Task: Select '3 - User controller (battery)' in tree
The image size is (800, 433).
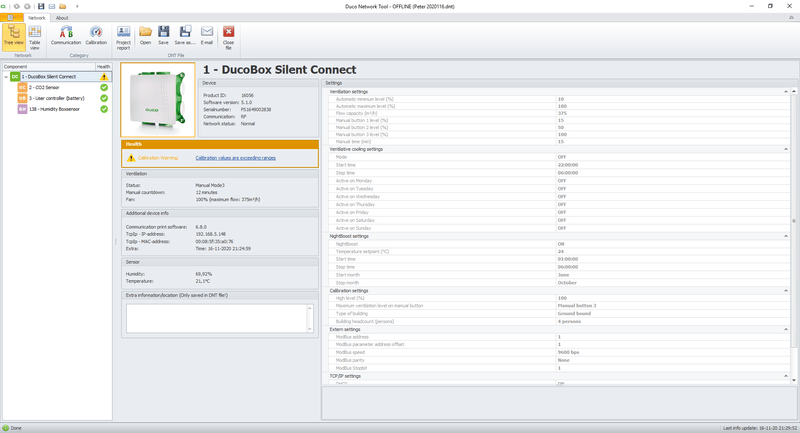Action: (x=57, y=98)
